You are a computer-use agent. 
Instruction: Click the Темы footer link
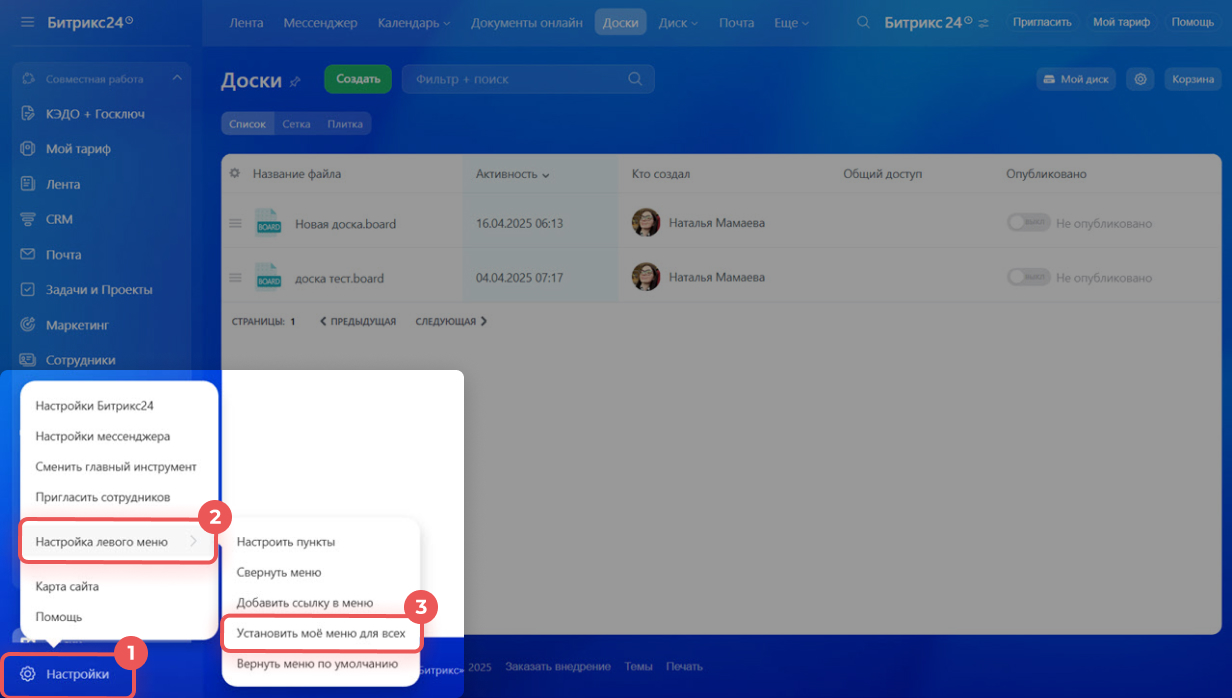[639, 666]
